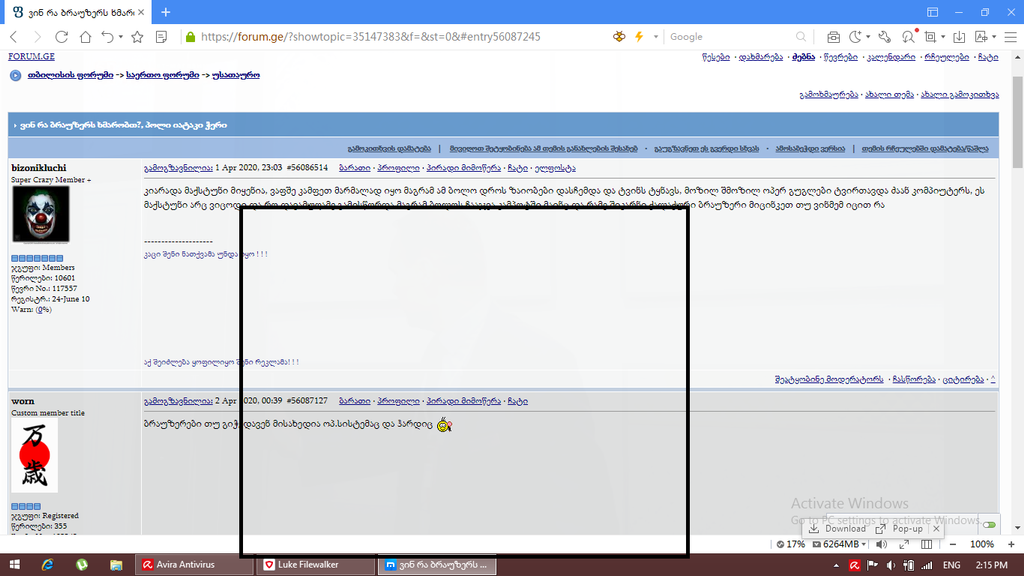Click the bizonikluchi clown avatar image

click(x=40, y=214)
